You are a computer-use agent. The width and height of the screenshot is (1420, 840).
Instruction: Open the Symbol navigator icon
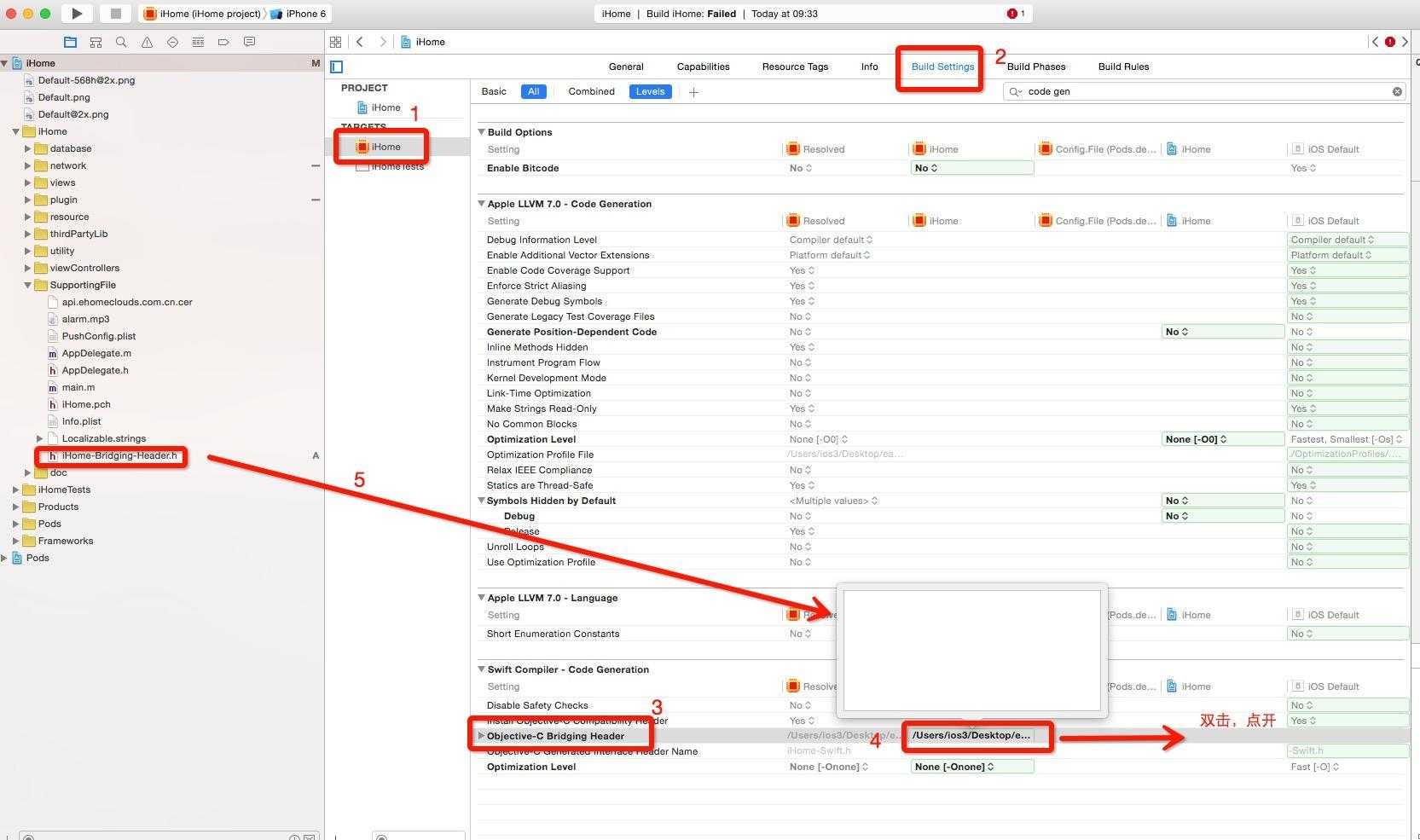coord(96,42)
